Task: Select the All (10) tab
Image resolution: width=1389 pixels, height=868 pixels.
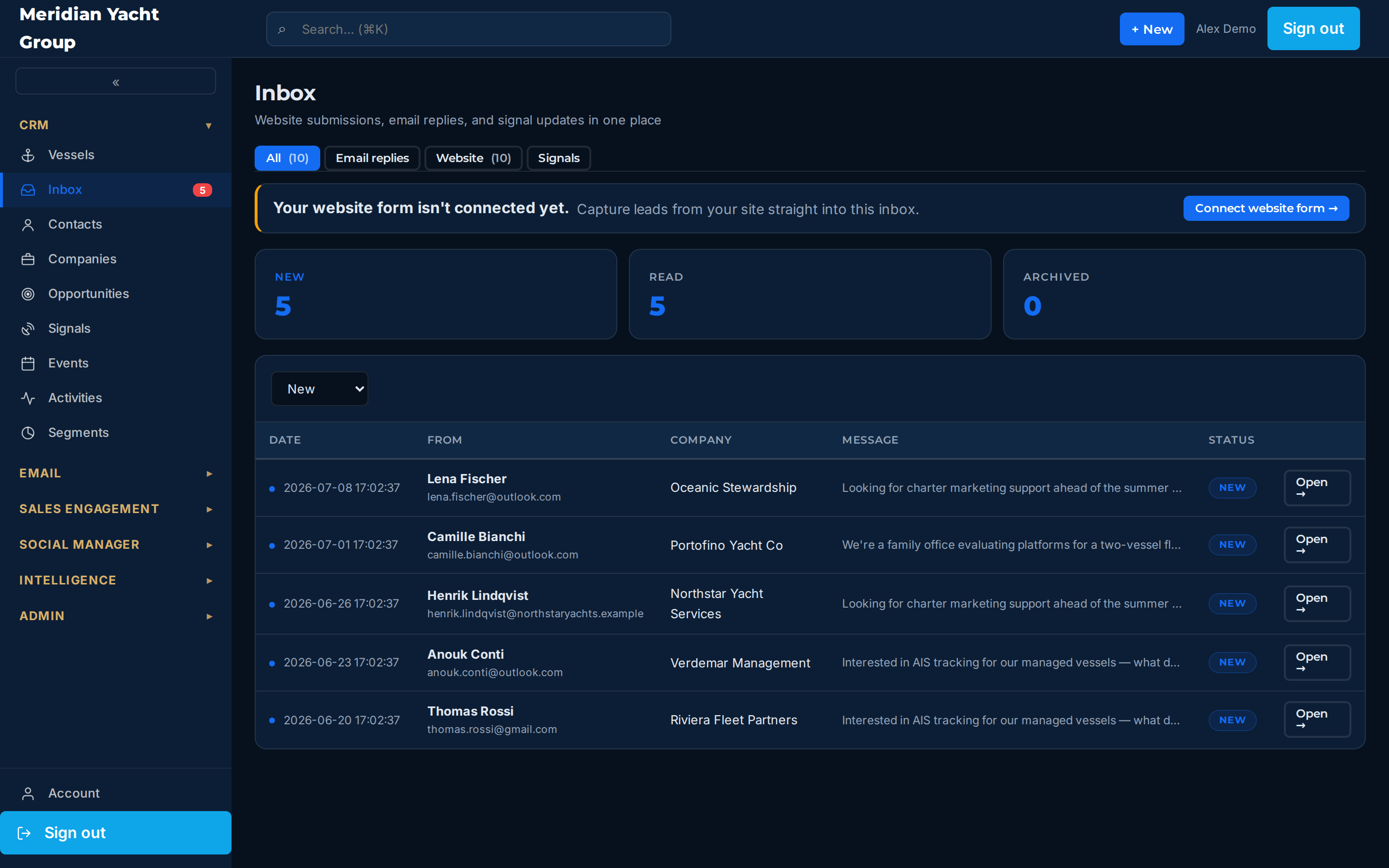Action: [287, 158]
